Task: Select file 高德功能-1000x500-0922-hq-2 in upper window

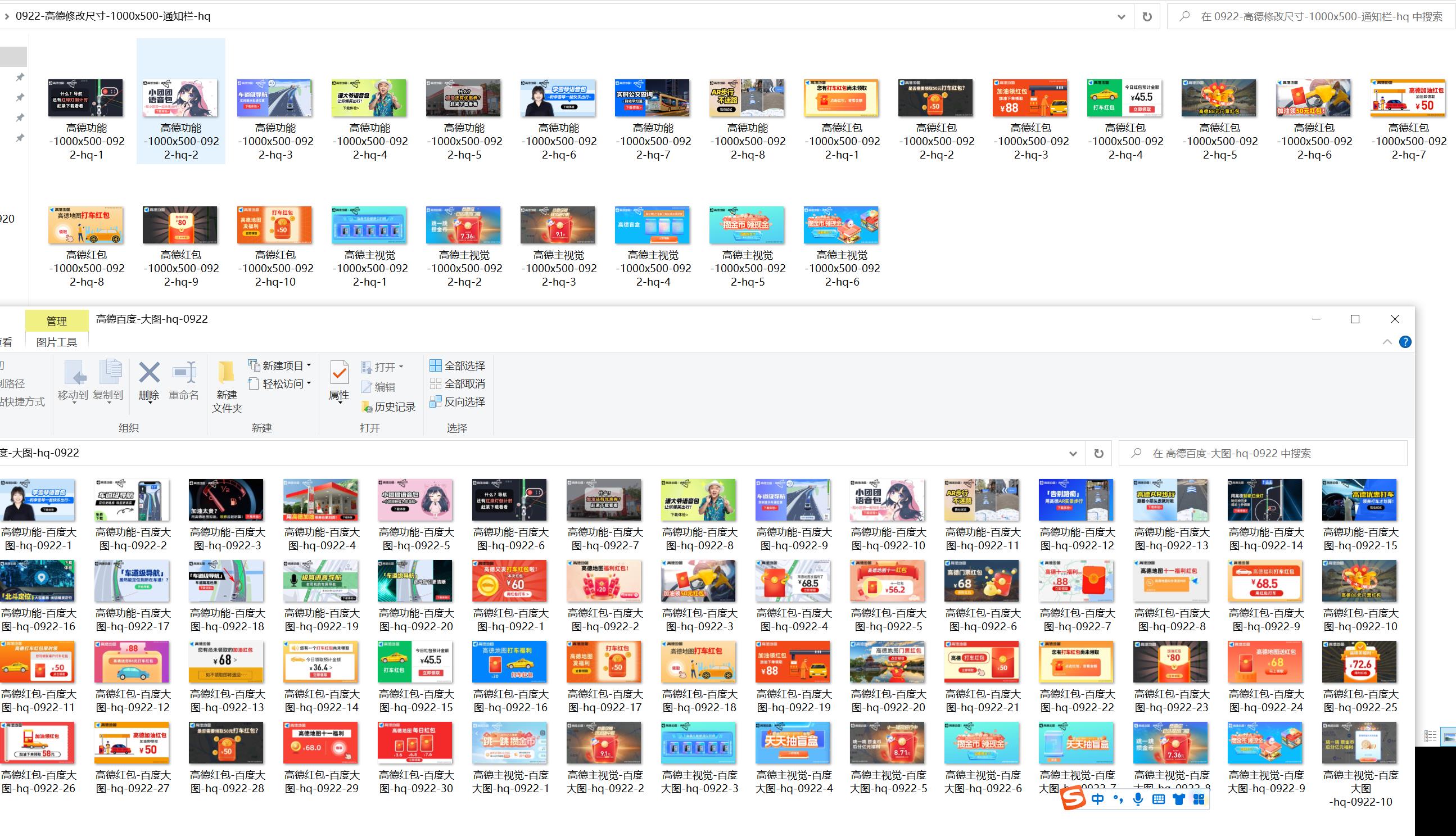Action: coord(181,101)
